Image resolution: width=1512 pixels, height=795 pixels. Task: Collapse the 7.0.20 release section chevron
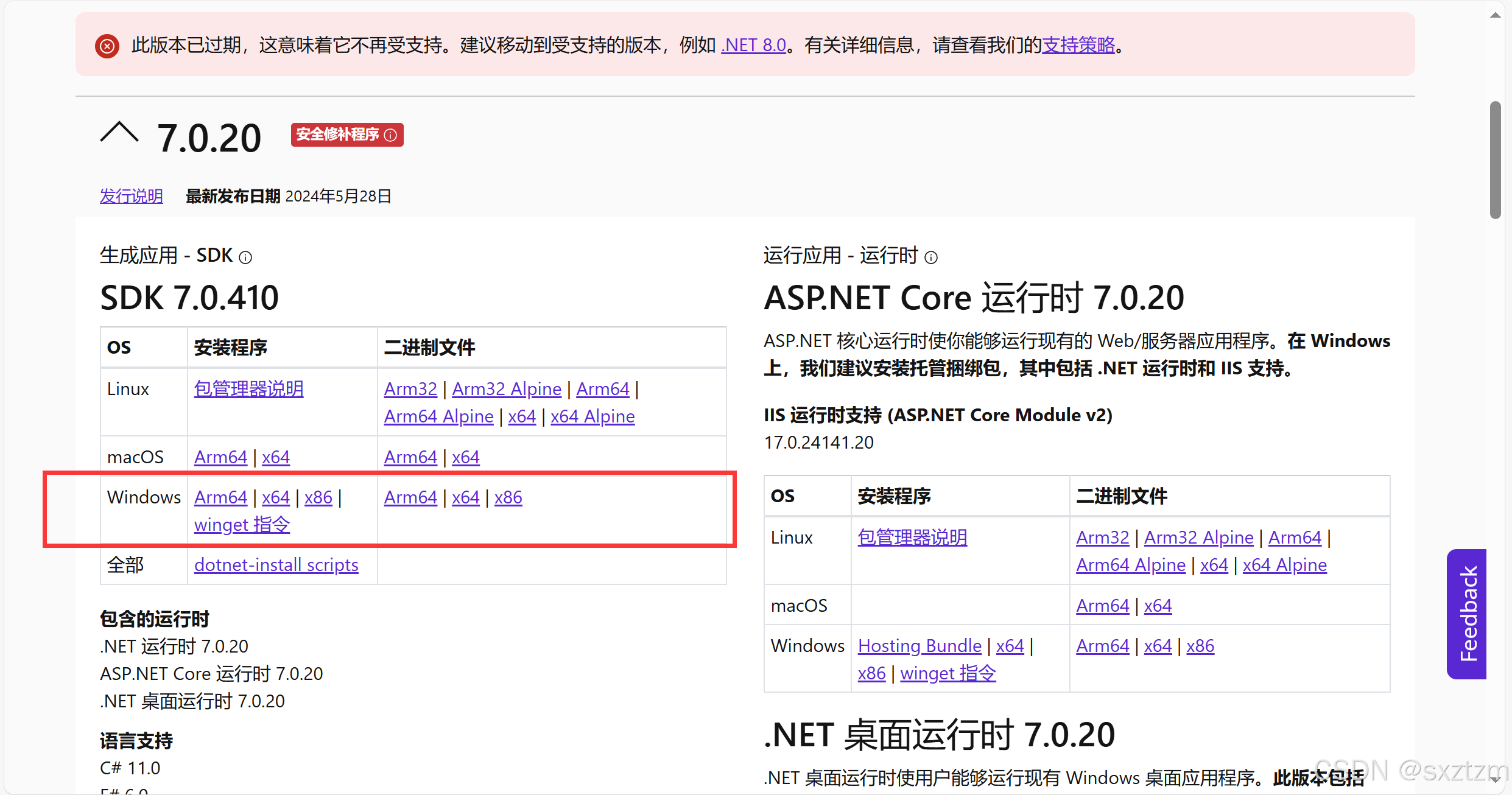click(x=119, y=133)
